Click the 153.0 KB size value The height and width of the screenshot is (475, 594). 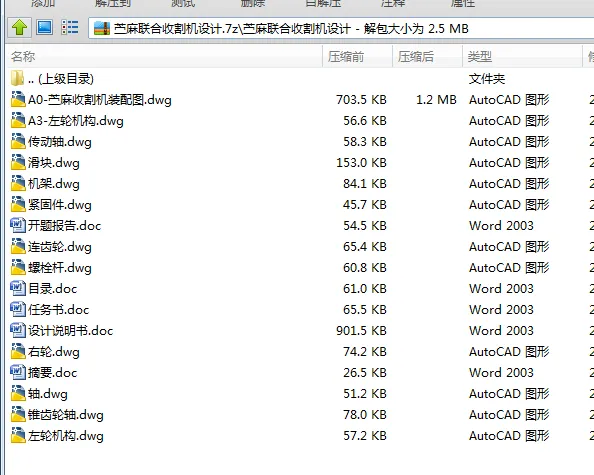(x=361, y=163)
